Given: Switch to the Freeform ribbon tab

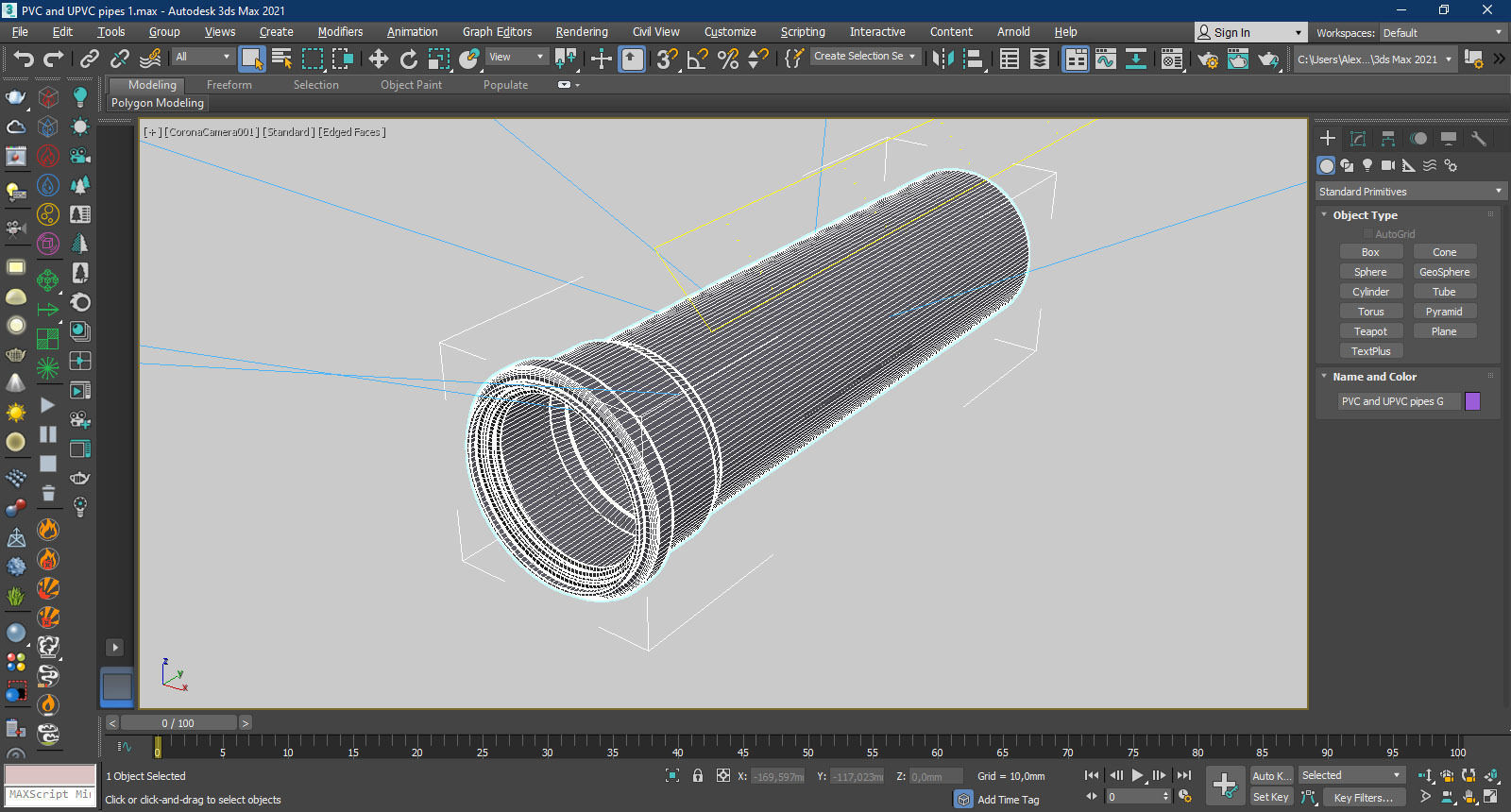Looking at the screenshot, I should click(229, 85).
